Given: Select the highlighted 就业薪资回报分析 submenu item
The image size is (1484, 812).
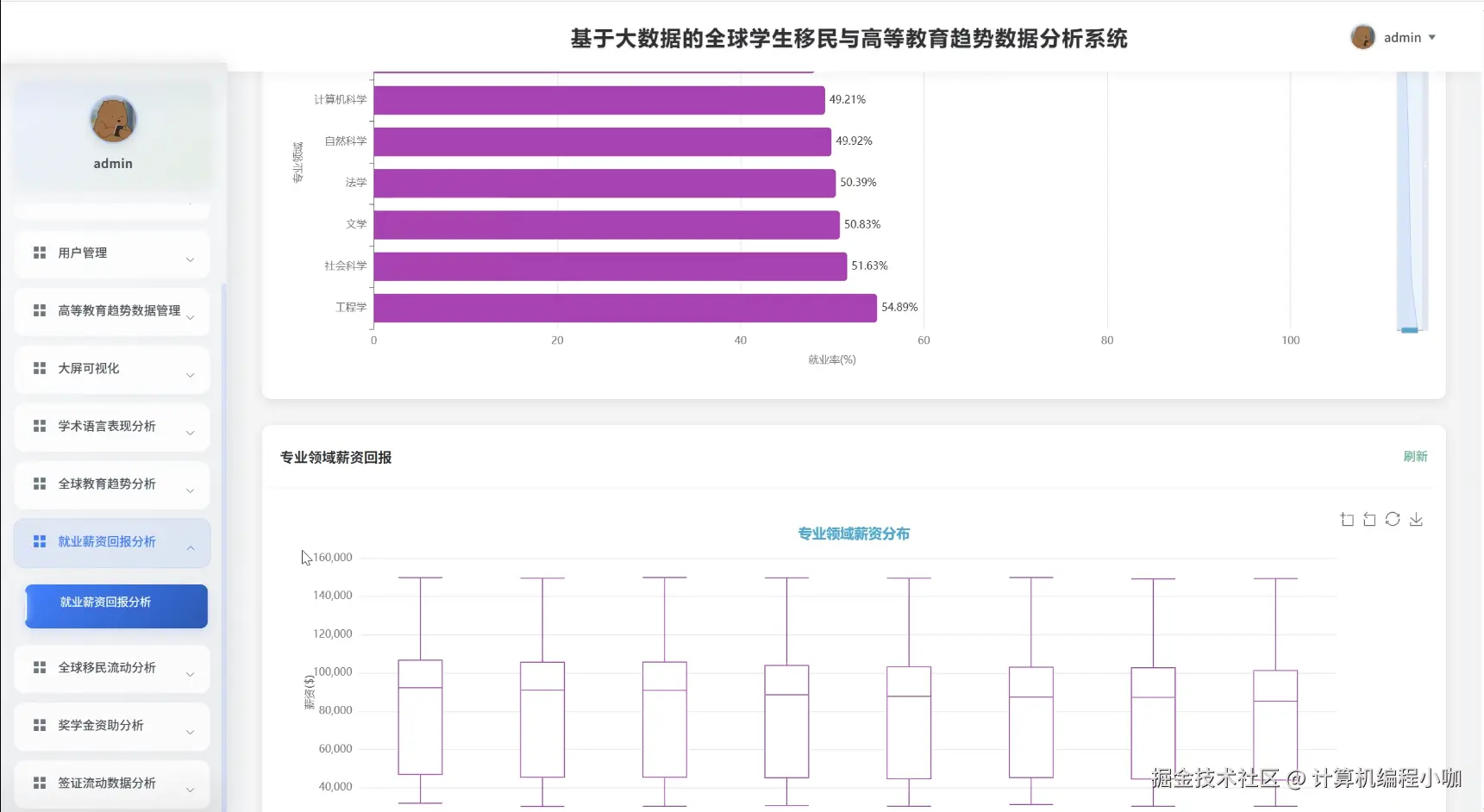Looking at the screenshot, I should (x=116, y=606).
